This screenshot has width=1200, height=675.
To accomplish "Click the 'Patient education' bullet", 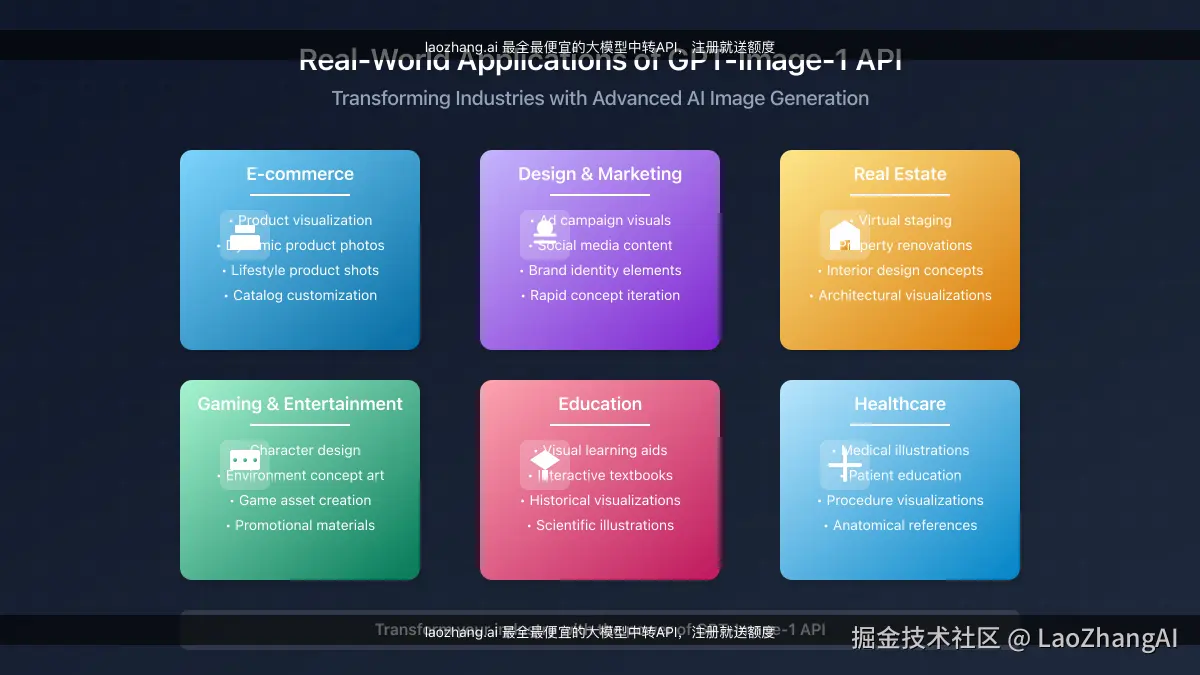I will (x=900, y=475).
